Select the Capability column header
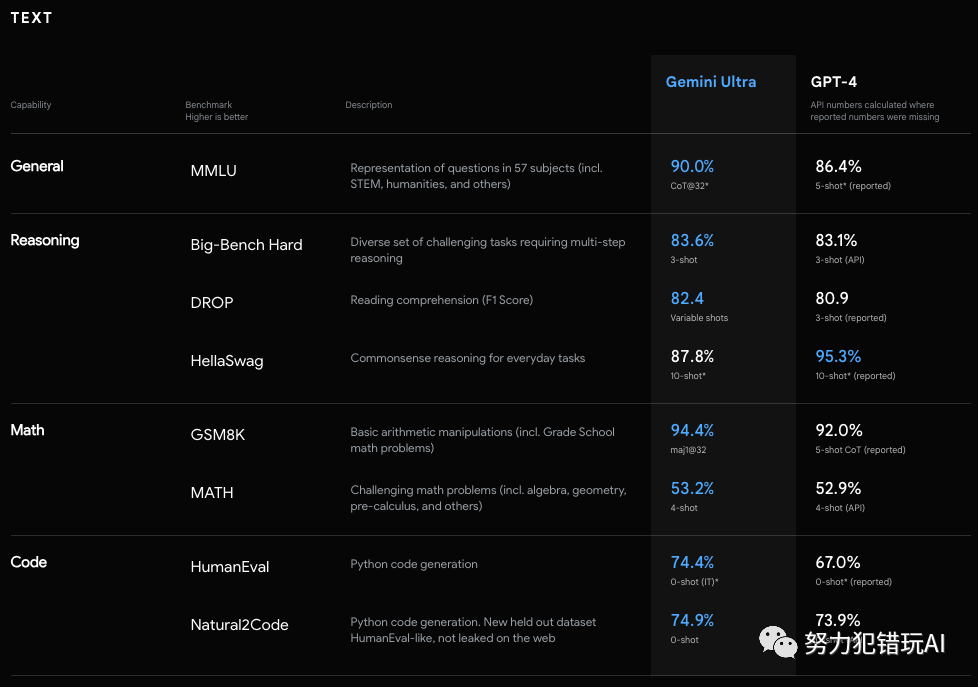978x687 pixels. click(31, 105)
